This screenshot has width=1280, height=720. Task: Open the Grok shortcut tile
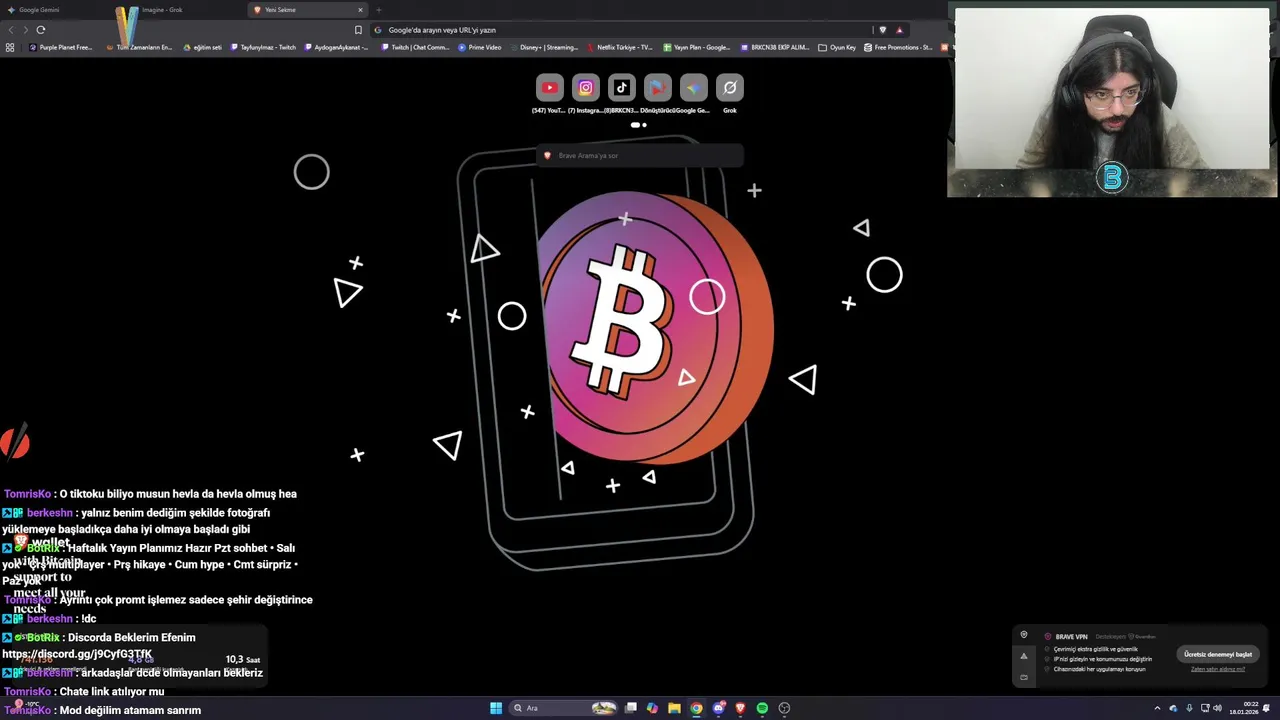click(x=729, y=88)
